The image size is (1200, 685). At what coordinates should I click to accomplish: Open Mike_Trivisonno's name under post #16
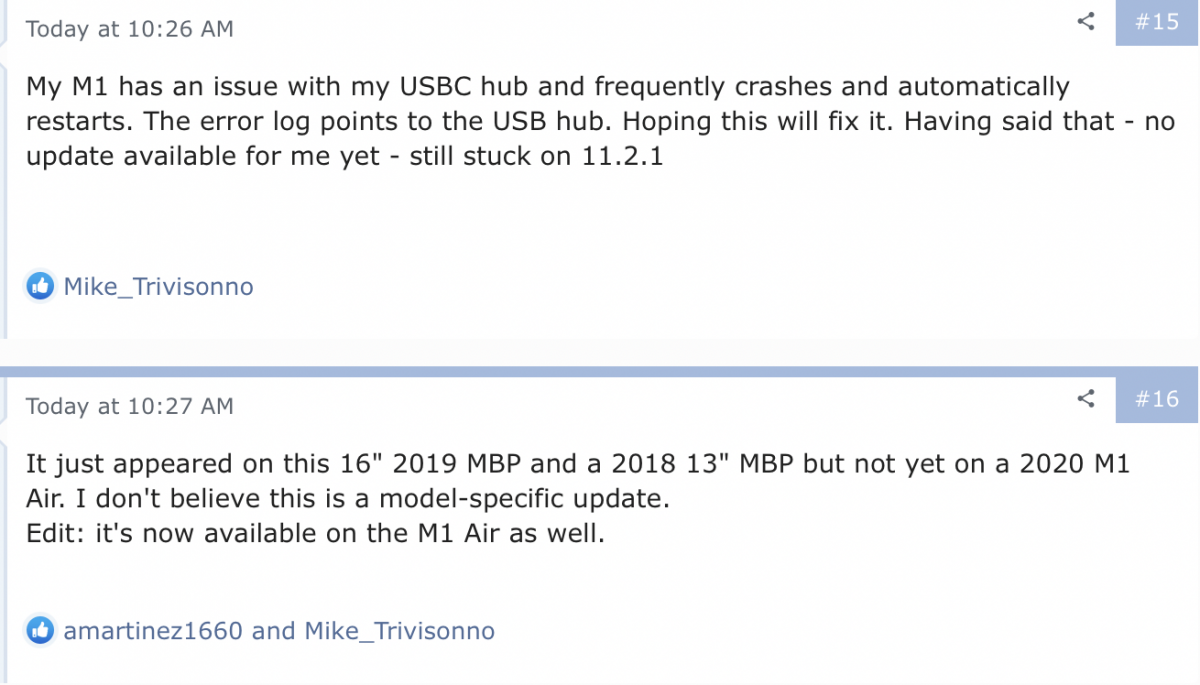point(399,631)
